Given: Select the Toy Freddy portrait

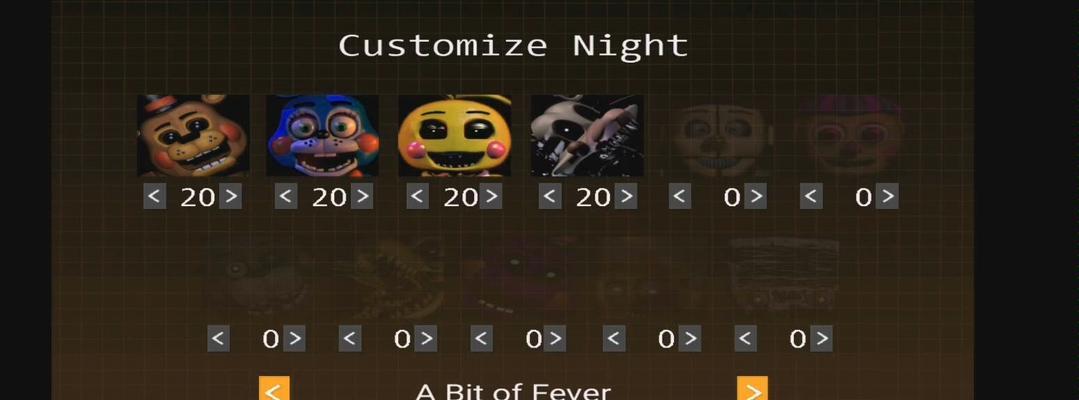Looking at the screenshot, I should click(x=193, y=136).
